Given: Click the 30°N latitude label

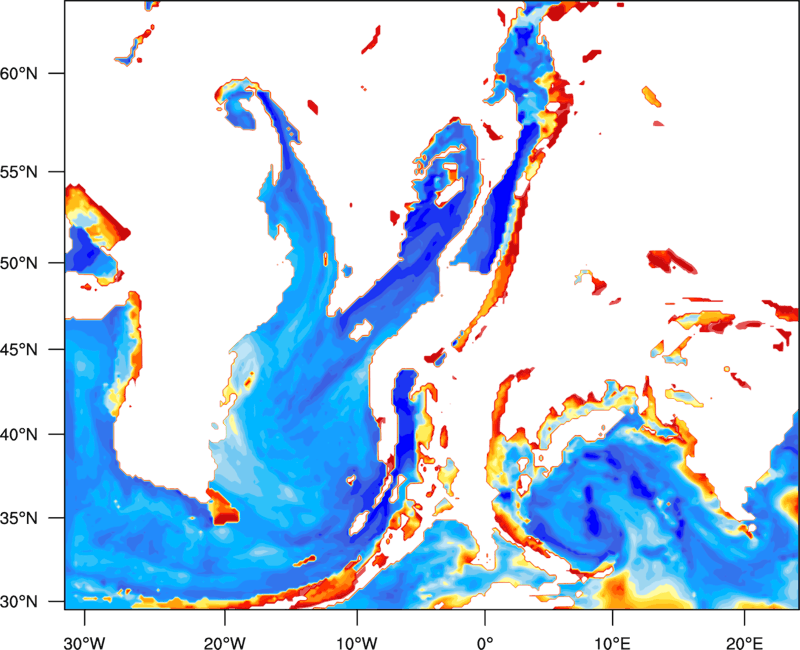Looking at the screenshot, I should 19,602.
